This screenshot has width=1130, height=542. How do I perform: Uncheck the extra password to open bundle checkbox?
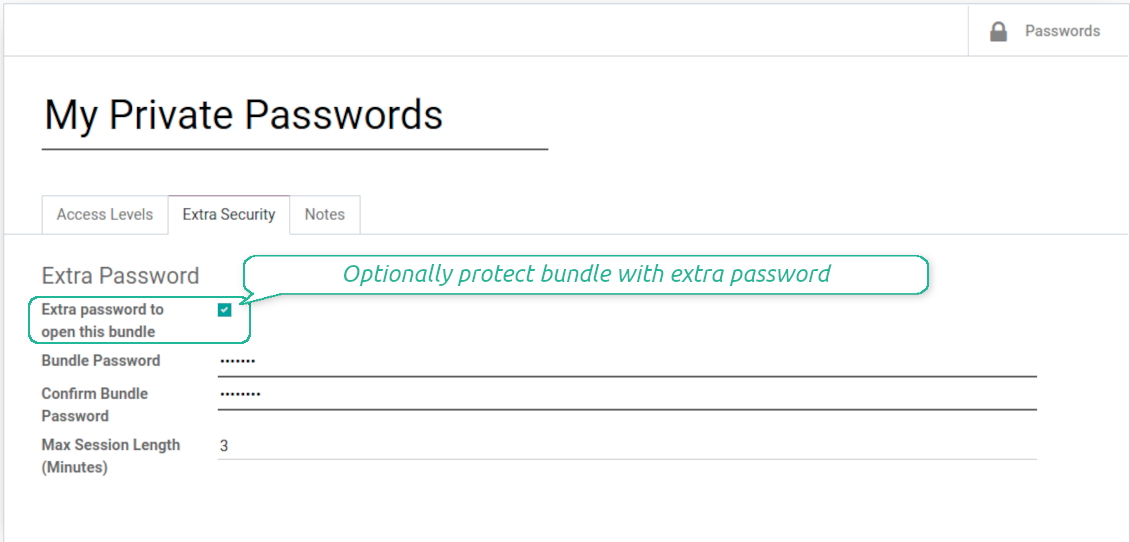tap(224, 310)
